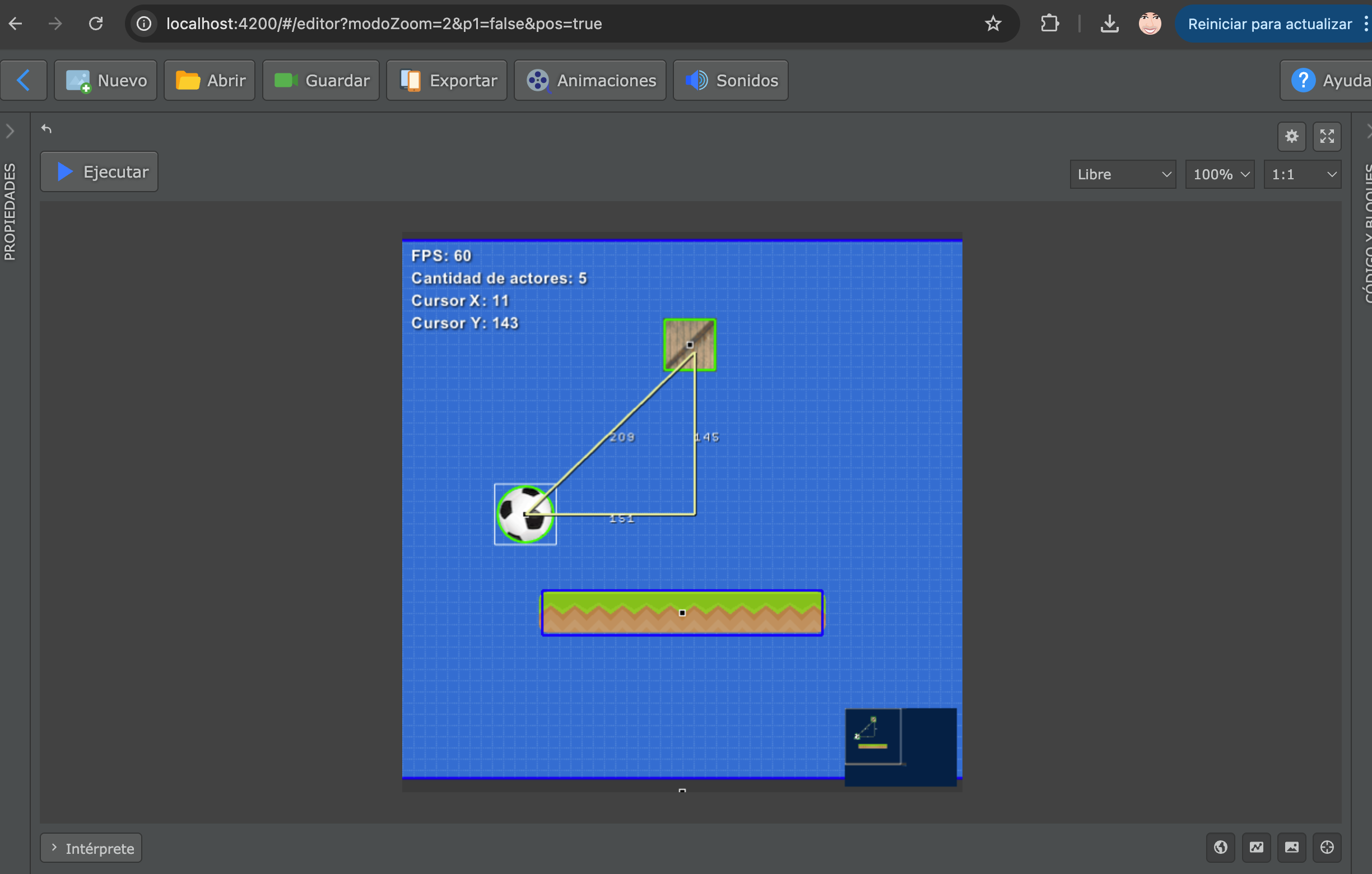Open the 100% zoom dropdown
This screenshot has height=874, width=1372.
pyautogui.click(x=1220, y=174)
